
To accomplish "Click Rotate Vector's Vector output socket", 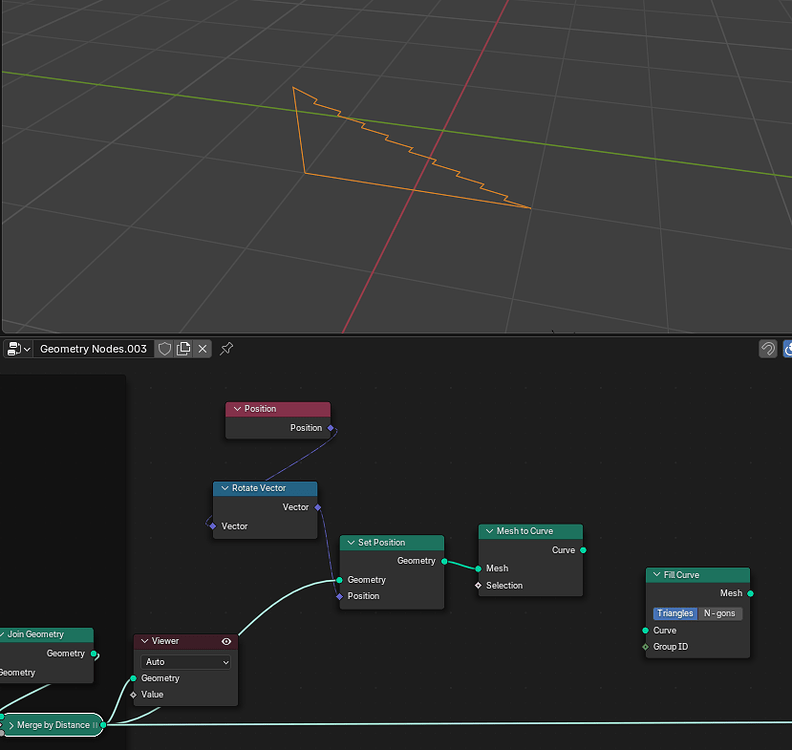I will [x=318, y=508].
